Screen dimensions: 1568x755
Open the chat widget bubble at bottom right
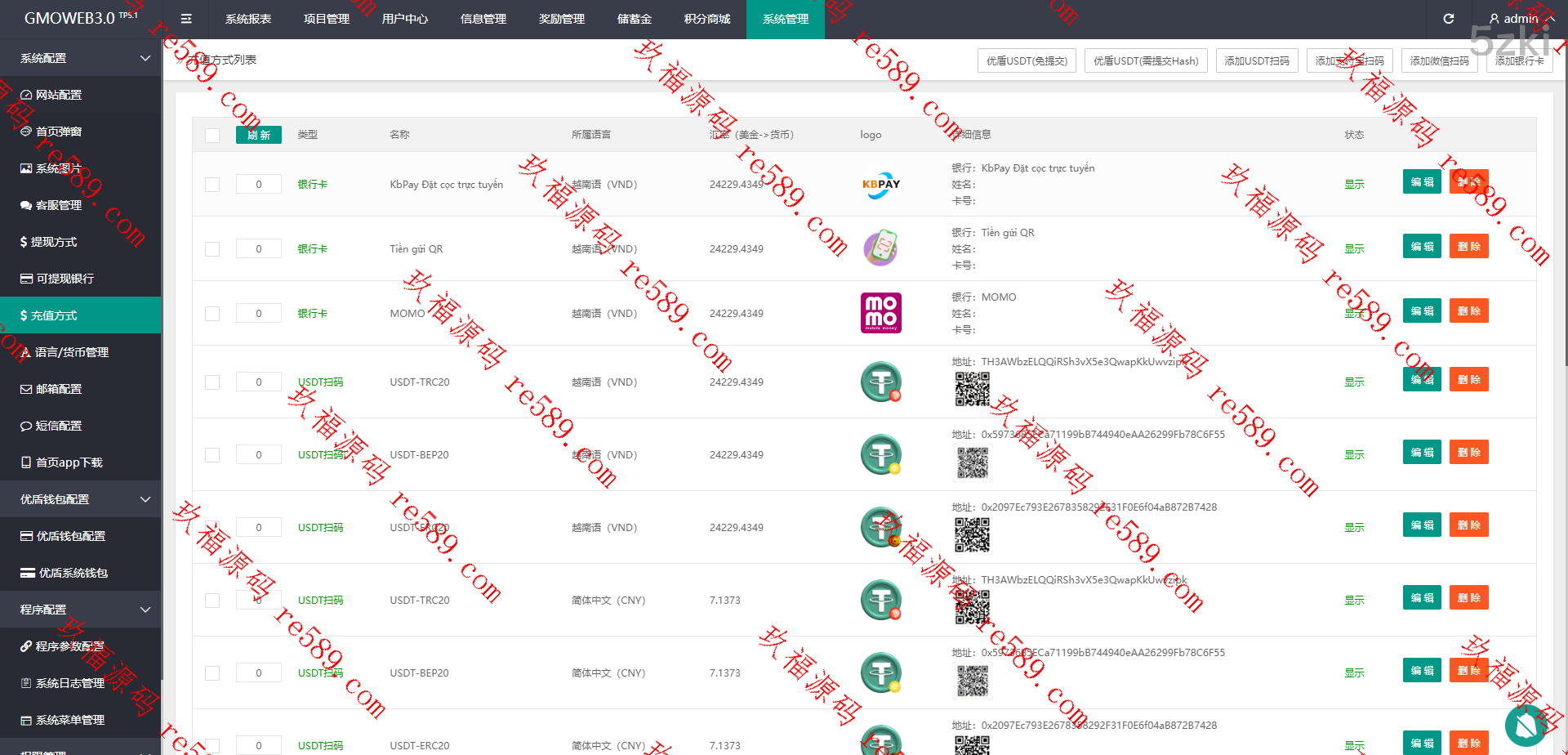[1526, 725]
